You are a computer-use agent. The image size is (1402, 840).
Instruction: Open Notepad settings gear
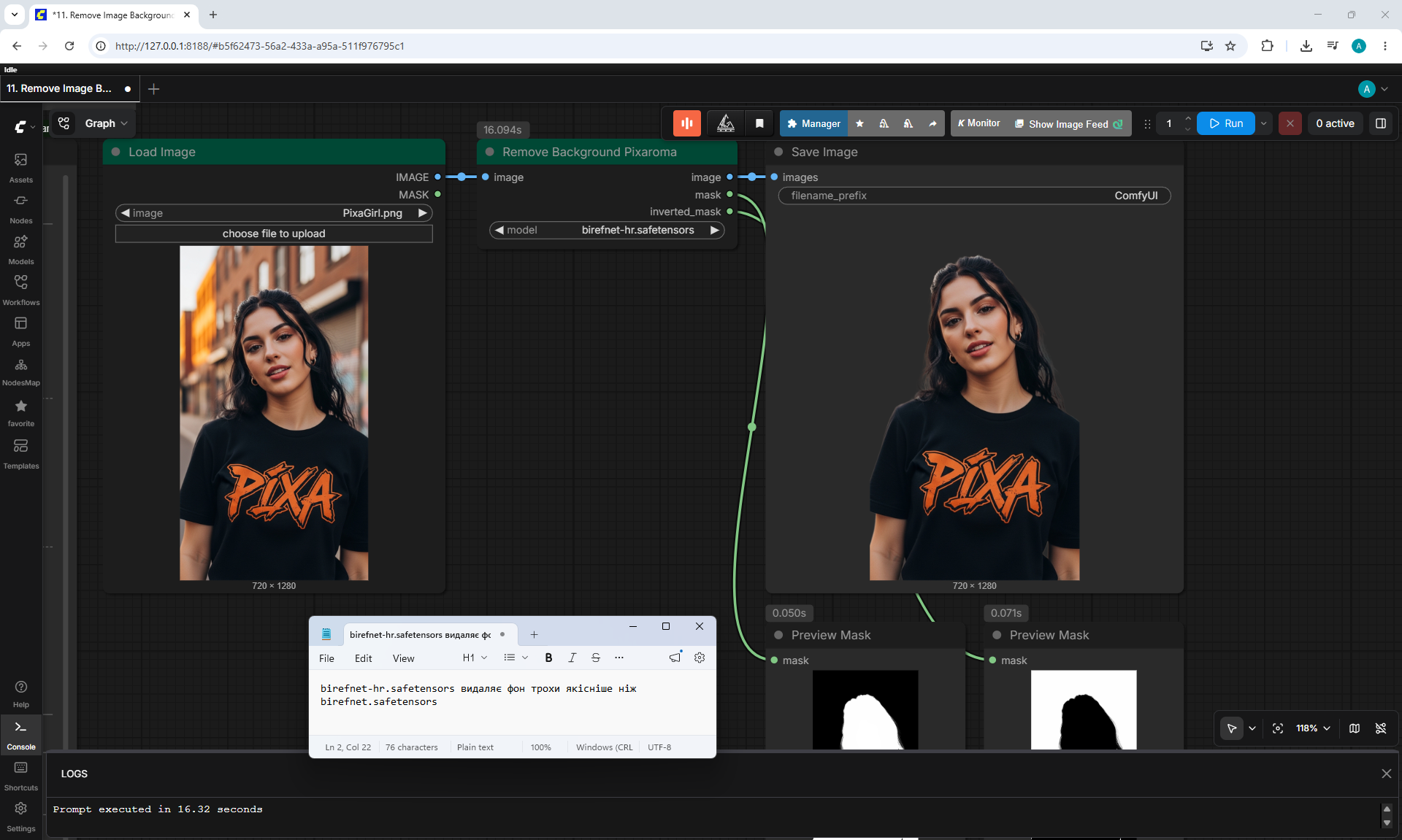[700, 658]
